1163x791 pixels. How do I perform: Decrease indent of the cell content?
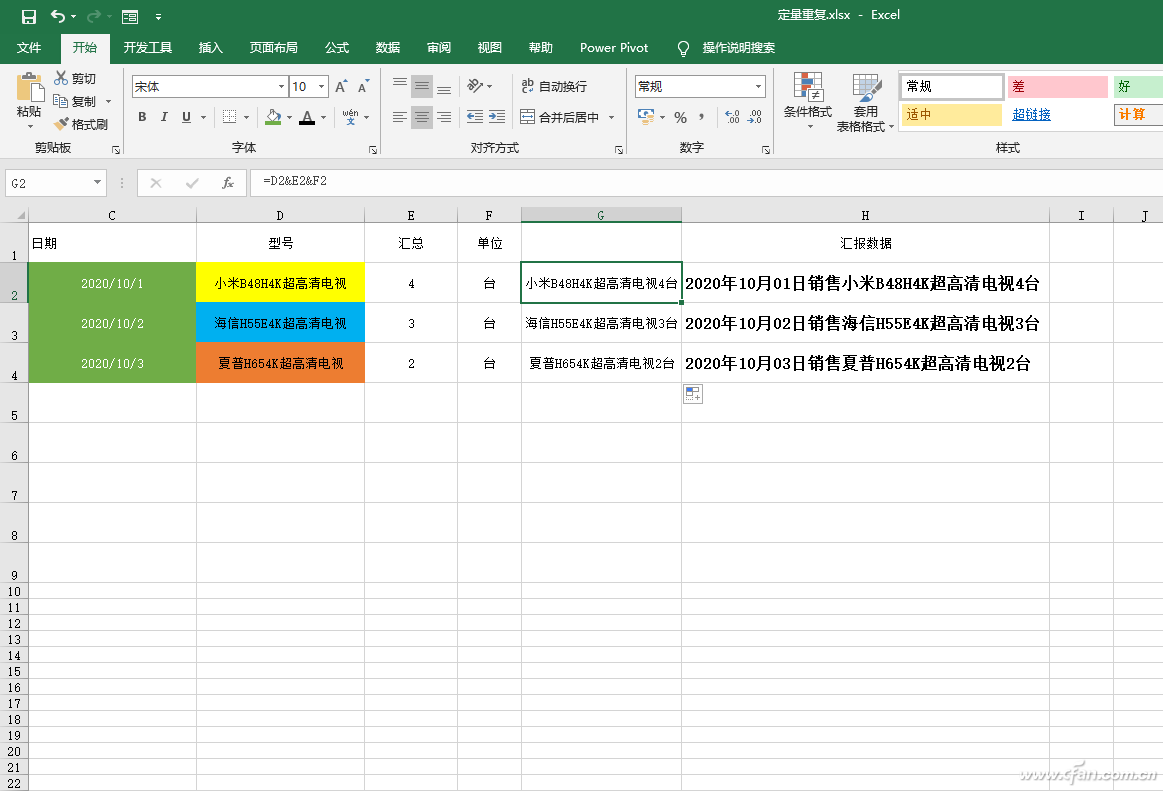475,116
